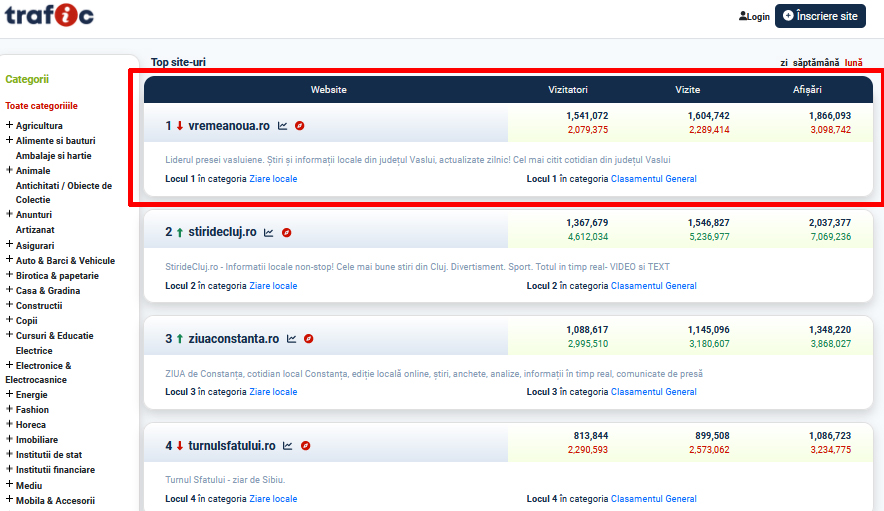This screenshot has width=884, height=511.
Task: Open the statistics chart icon for turnulsfatului.ro
Action: 288,446
